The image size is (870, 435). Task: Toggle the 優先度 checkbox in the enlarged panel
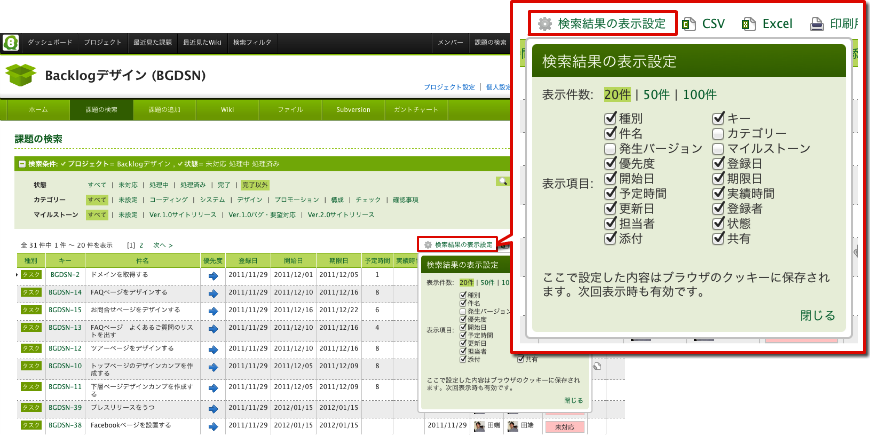610,163
